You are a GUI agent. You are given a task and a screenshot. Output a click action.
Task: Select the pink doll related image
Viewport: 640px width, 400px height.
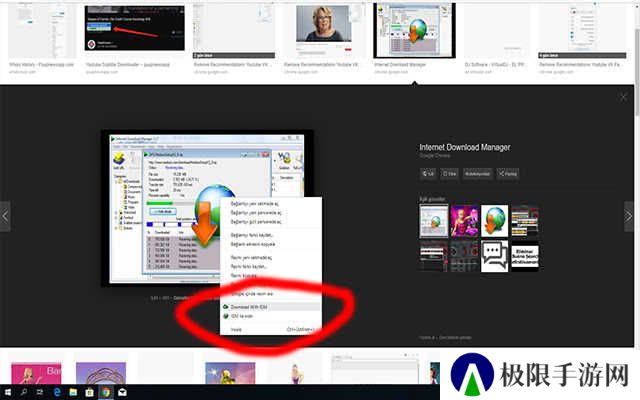(x=464, y=221)
